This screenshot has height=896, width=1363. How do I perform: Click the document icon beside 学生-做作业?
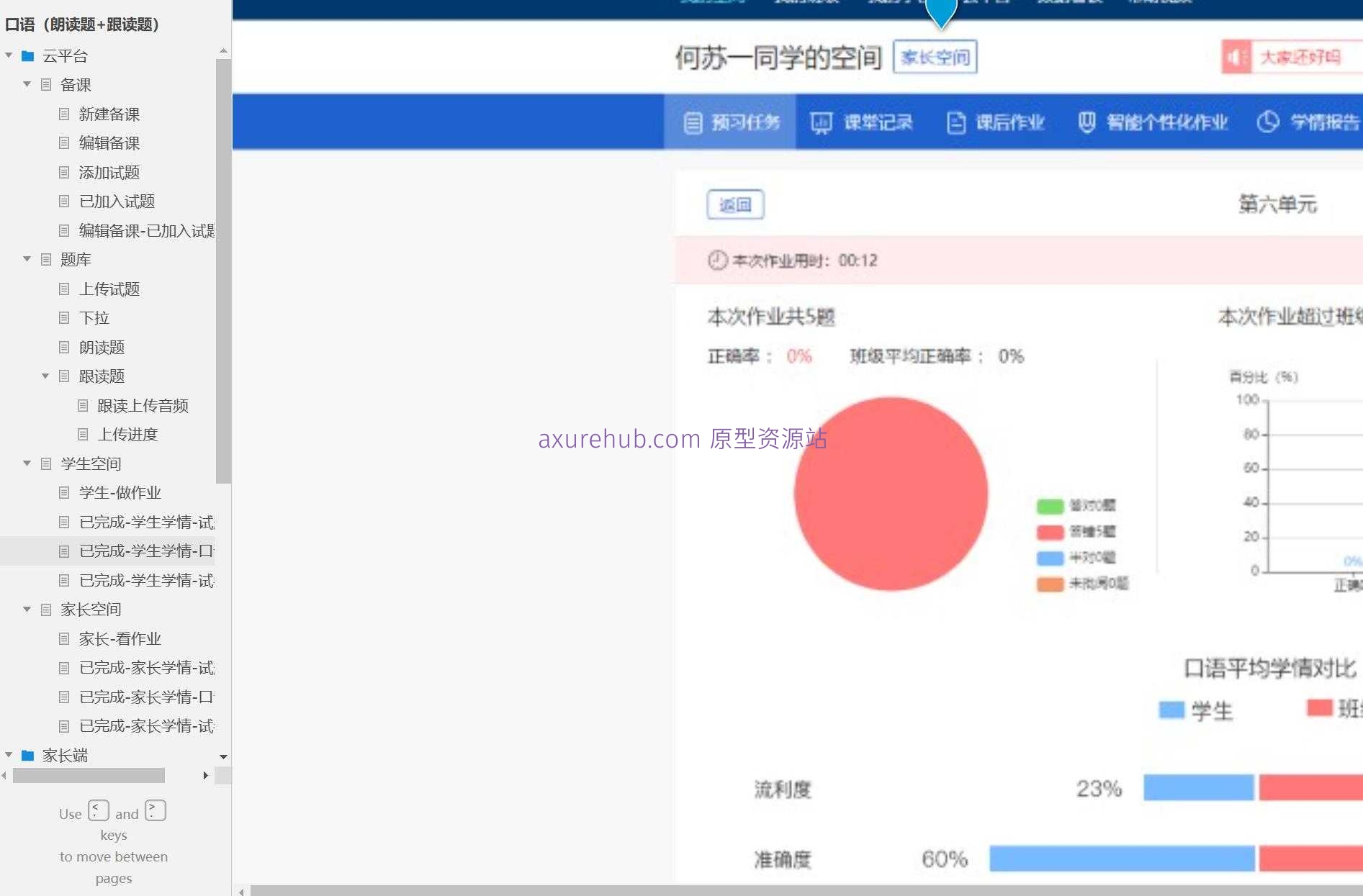click(65, 492)
